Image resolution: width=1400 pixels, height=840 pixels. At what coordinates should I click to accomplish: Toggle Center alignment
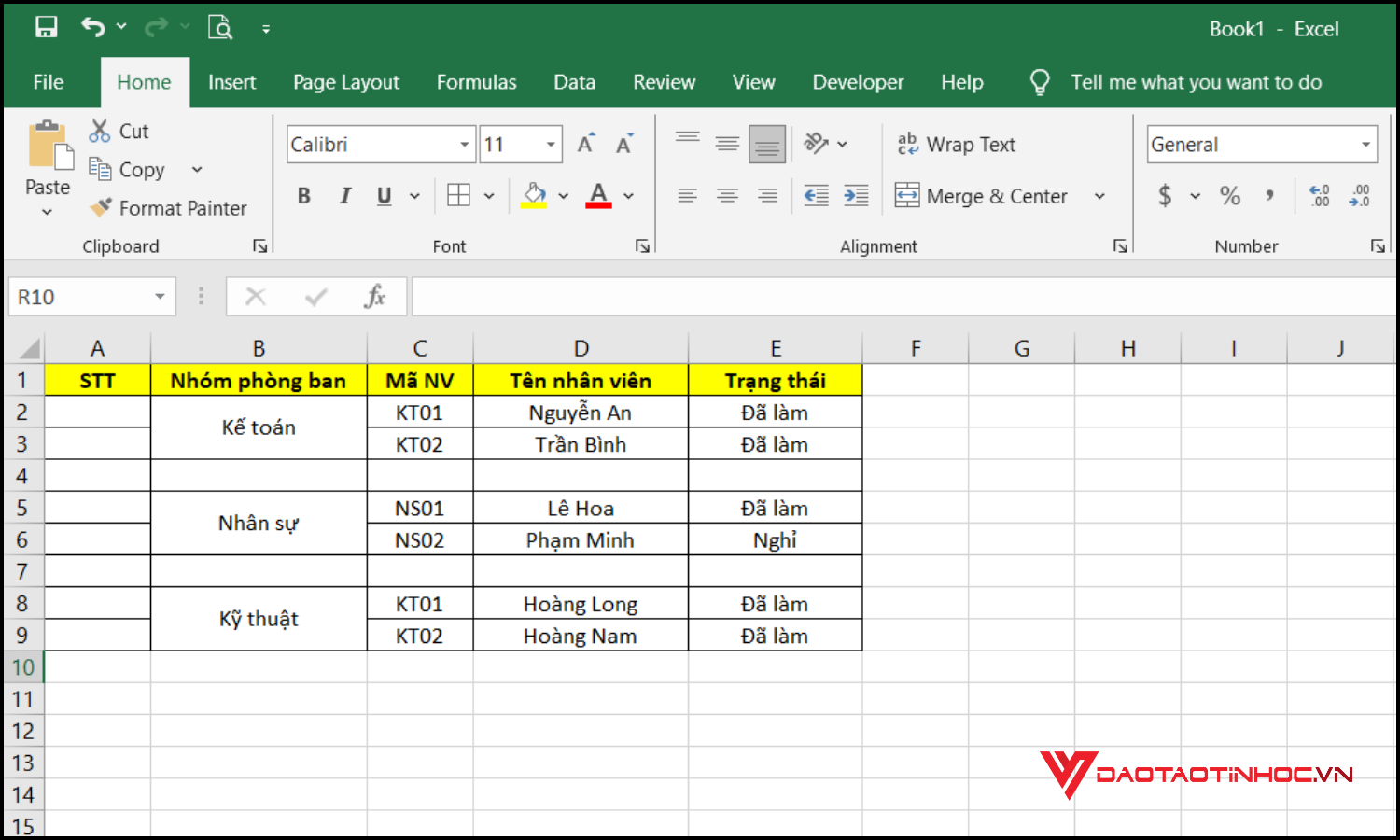pyautogui.click(x=727, y=195)
